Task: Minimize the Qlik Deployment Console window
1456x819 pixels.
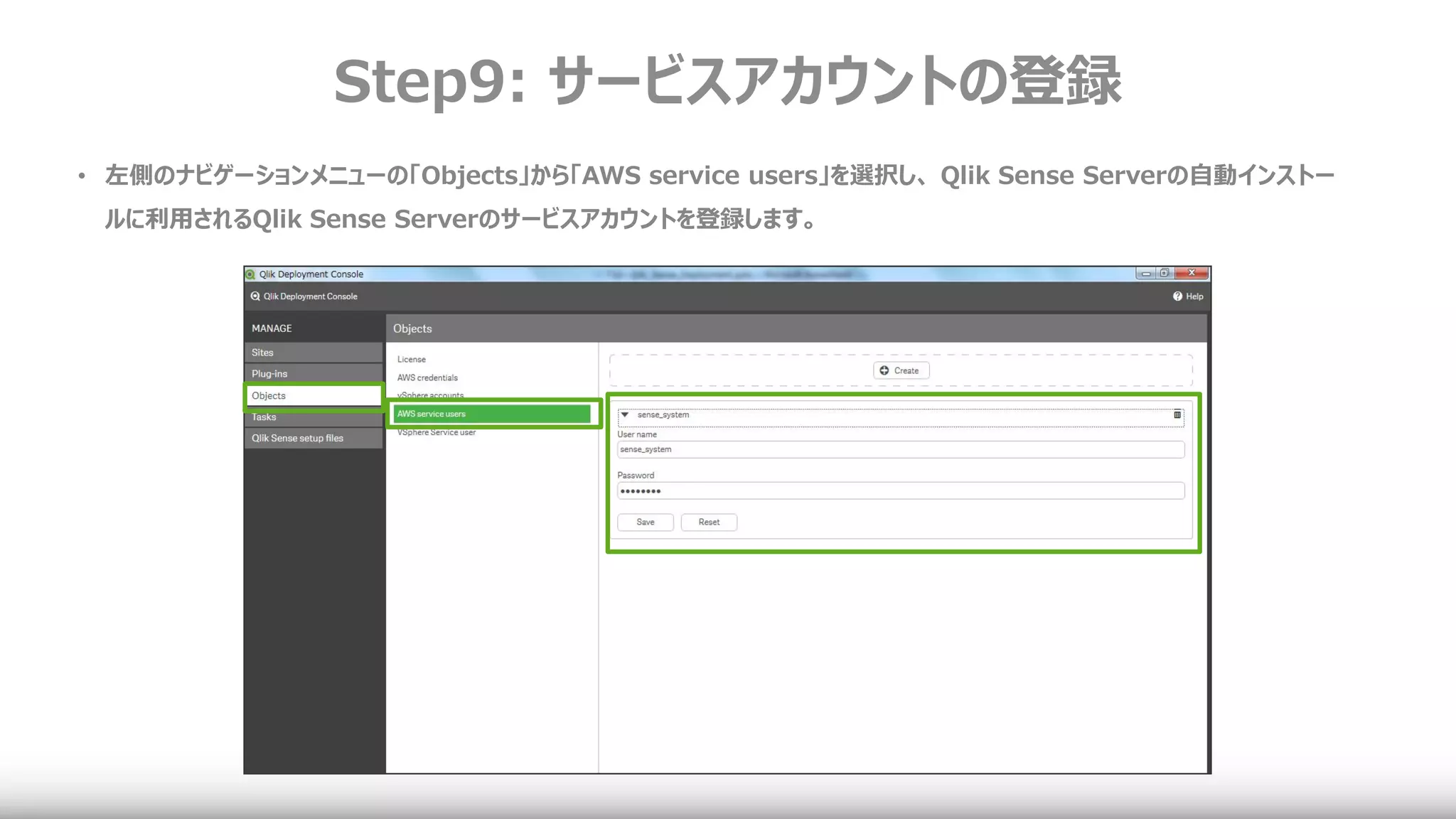Action: [x=1146, y=274]
